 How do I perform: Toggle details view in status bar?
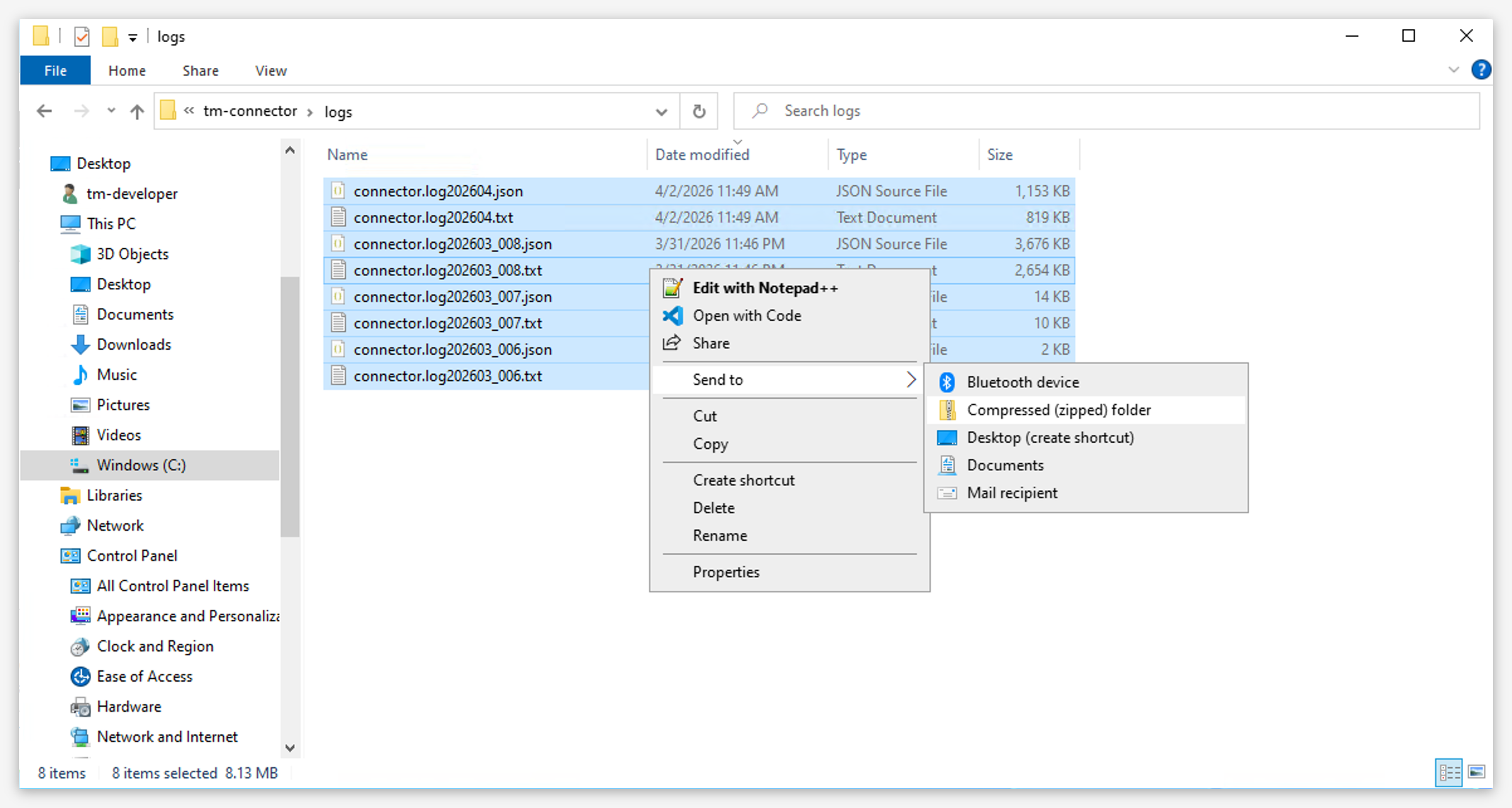pyautogui.click(x=1448, y=772)
